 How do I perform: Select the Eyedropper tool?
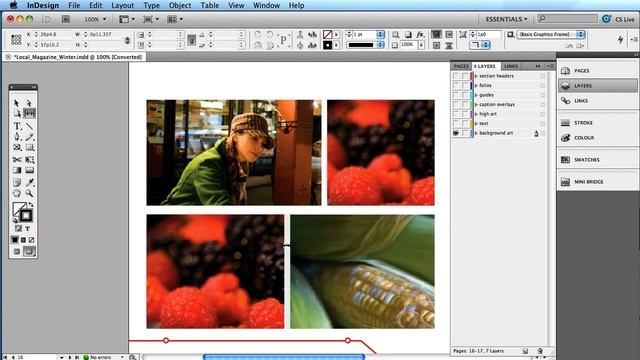pyautogui.click(x=29, y=182)
